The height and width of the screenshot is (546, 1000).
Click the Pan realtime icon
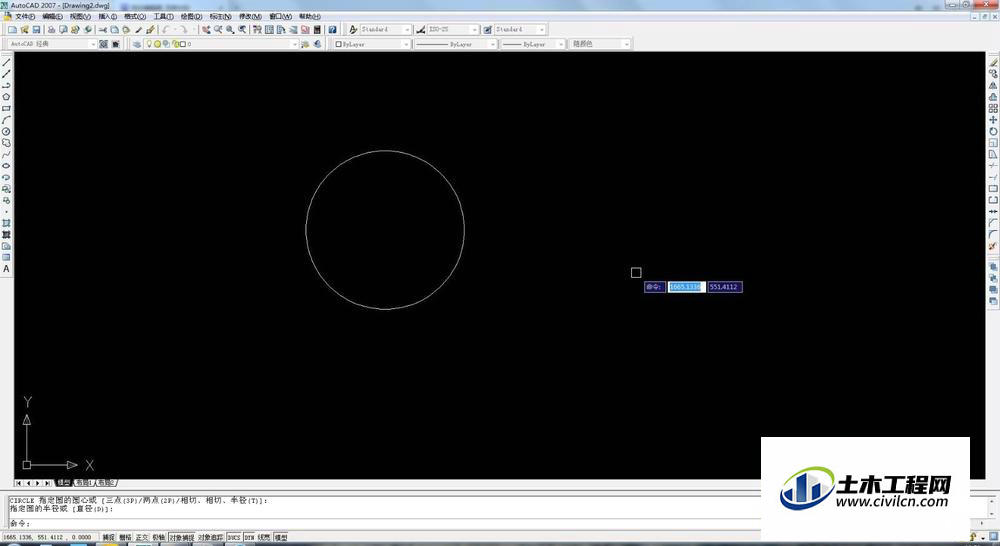point(206,29)
